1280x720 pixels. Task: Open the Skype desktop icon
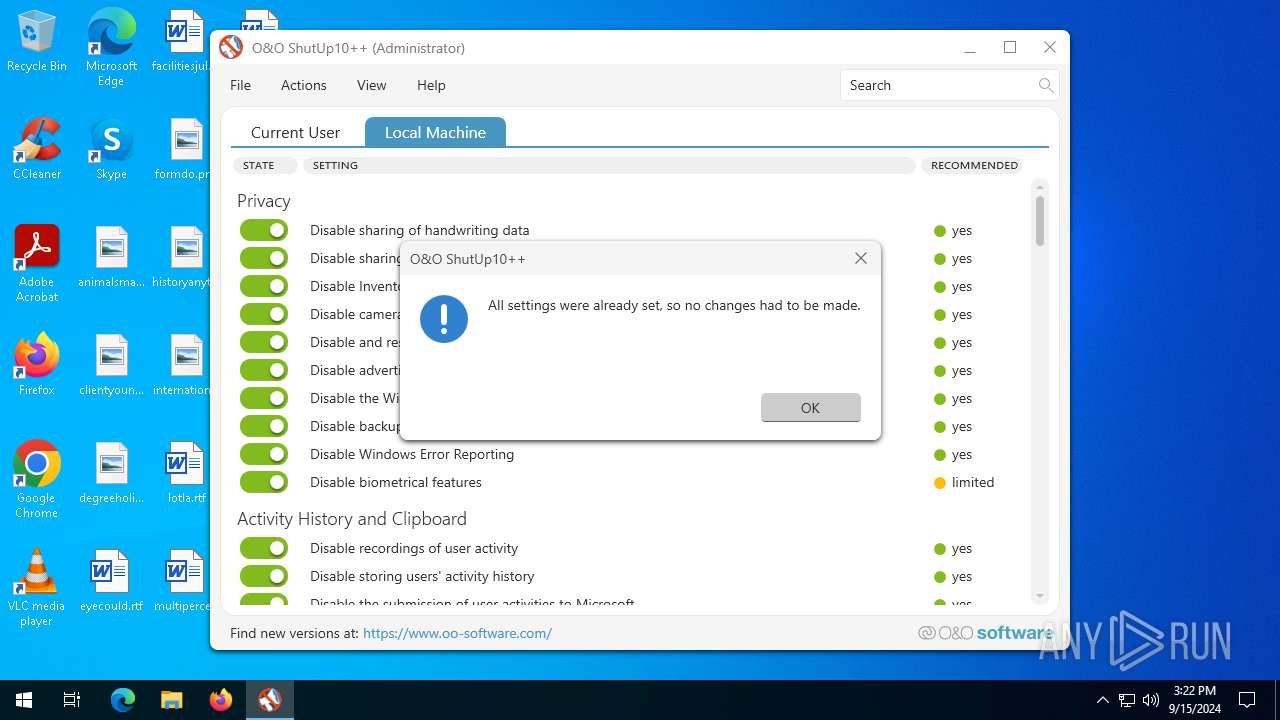(111, 150)
